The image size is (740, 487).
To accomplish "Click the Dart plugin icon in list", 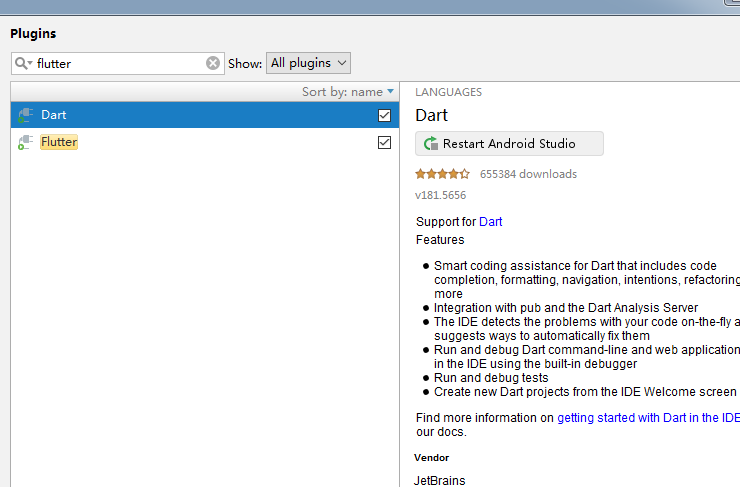I will 25,115.
